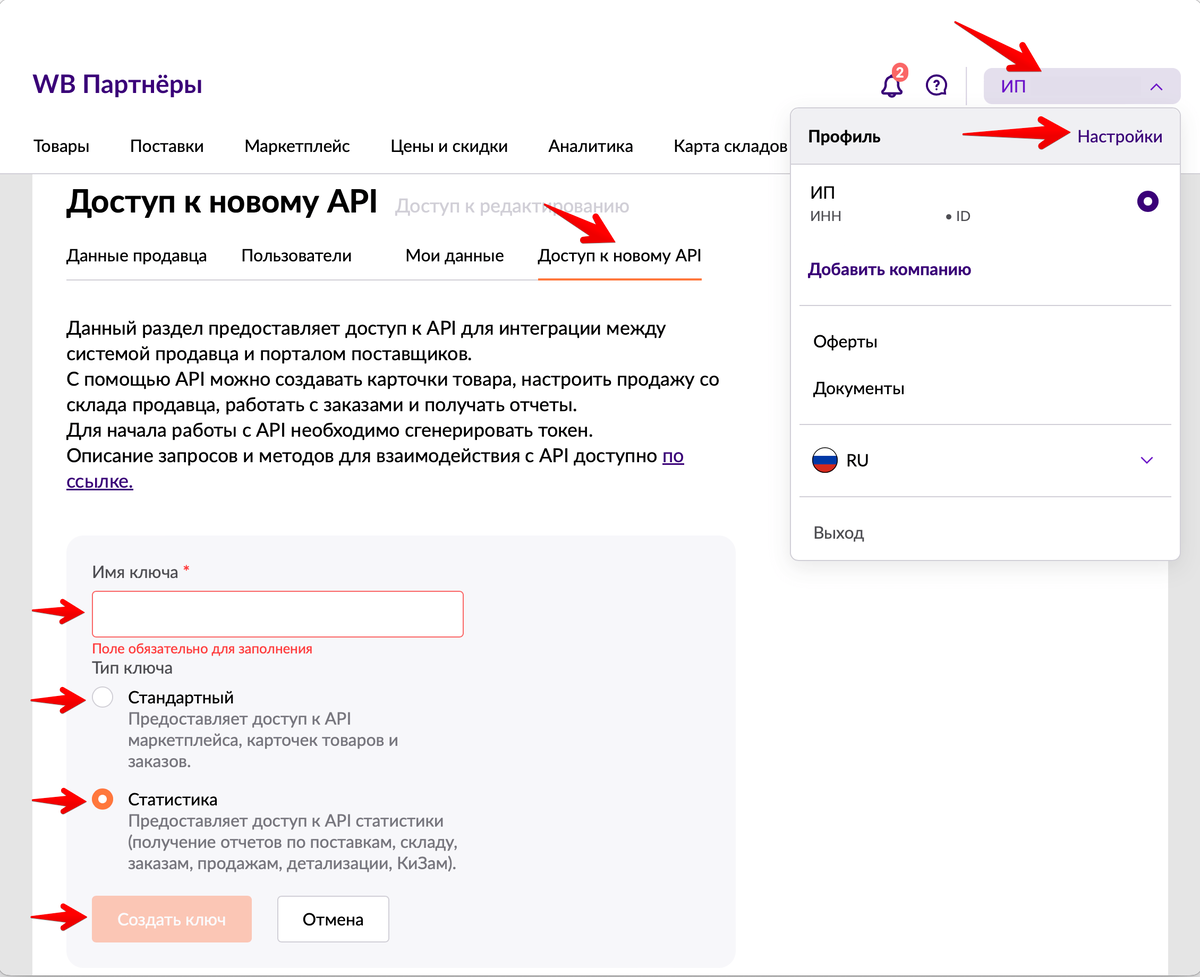Open the Аналитика menu

[590, 146]
